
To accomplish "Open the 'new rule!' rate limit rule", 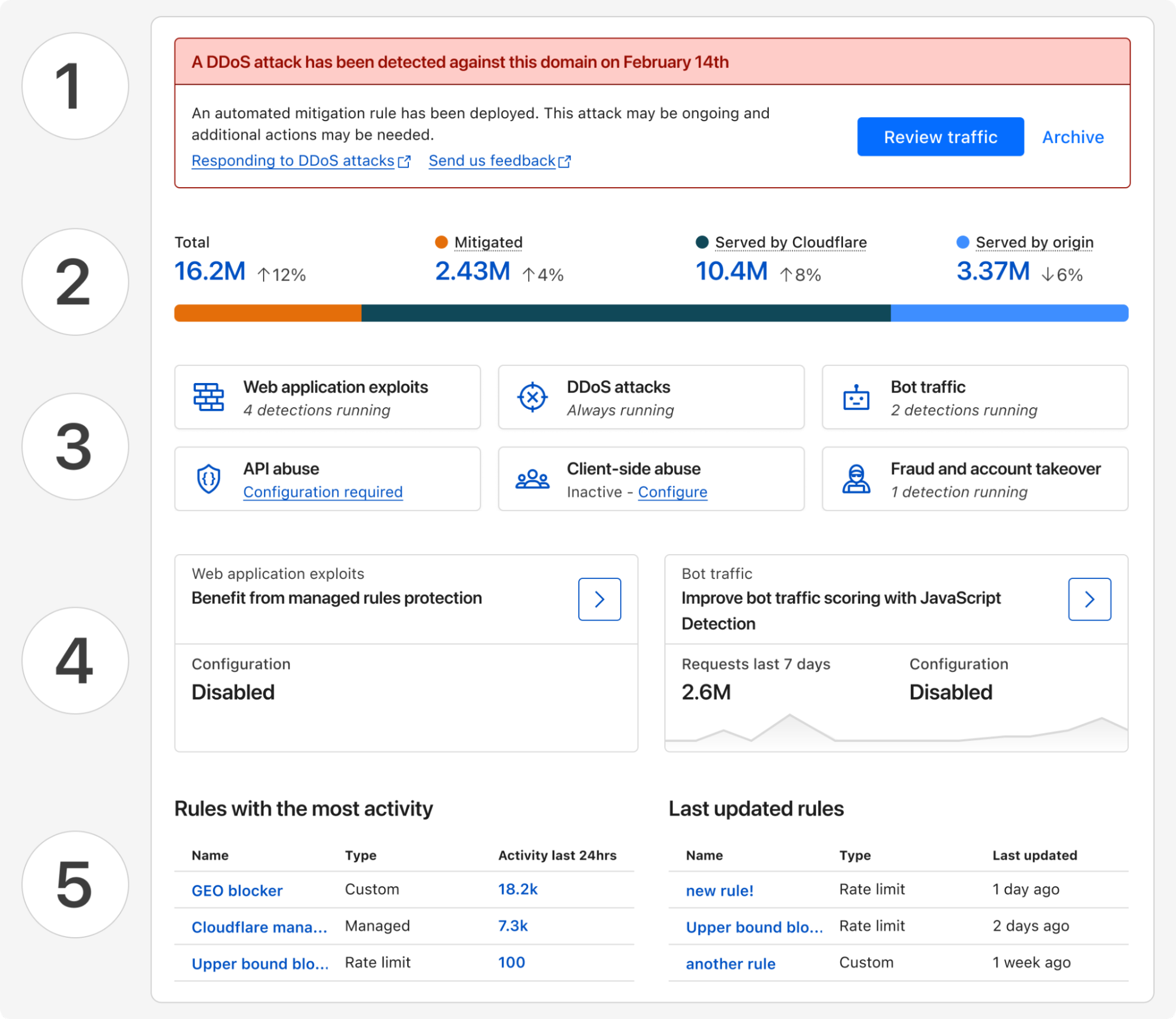I will point(719,890).
